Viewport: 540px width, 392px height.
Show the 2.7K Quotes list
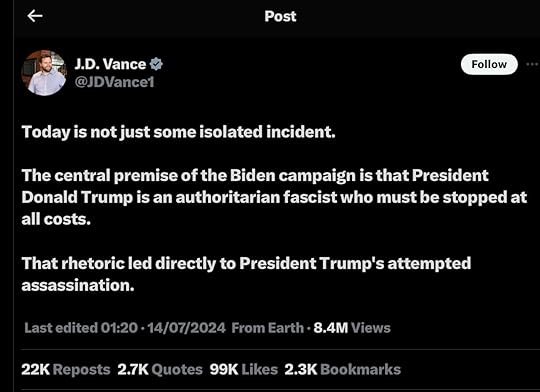pyautogui.click(x=160, y=370)
